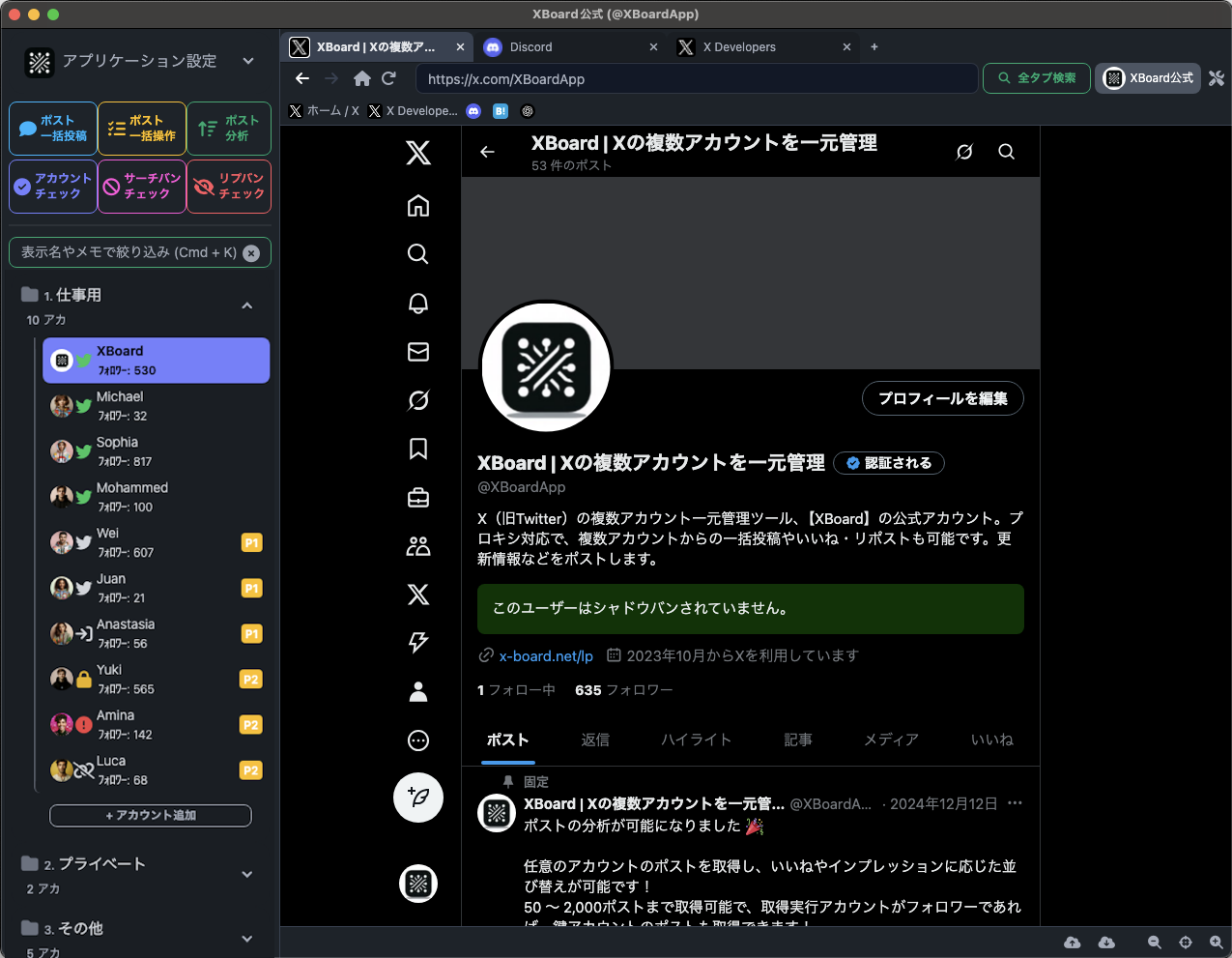Open X more options circle icon
1232x958 pixels.
point(418,740)
